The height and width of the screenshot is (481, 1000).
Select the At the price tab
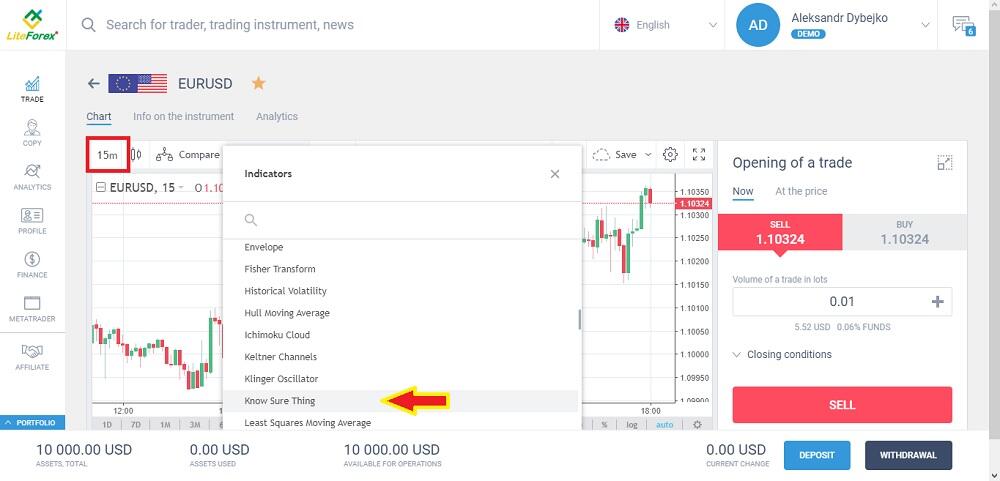click(801, 191)
